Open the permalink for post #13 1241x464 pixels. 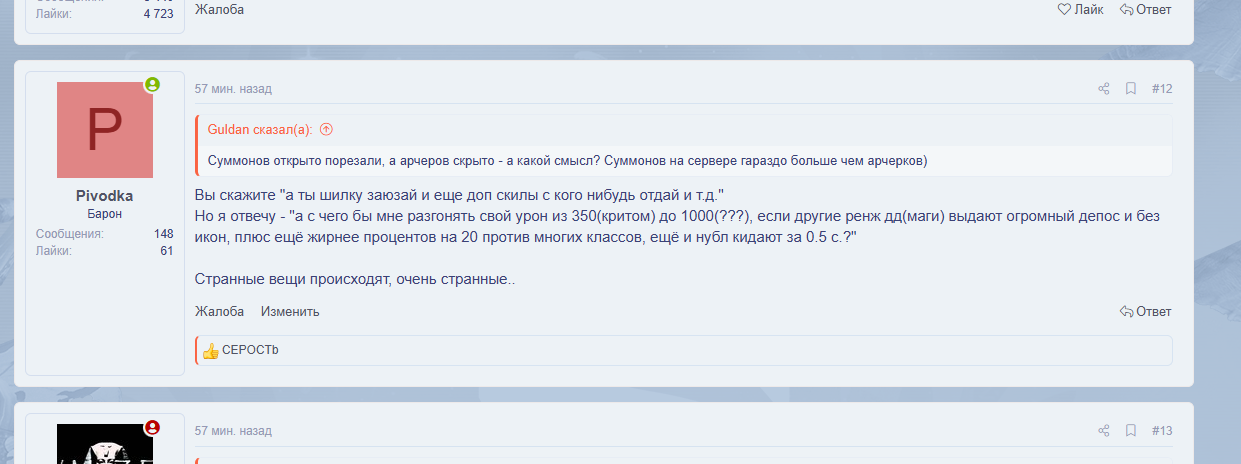coord(1162,431)
